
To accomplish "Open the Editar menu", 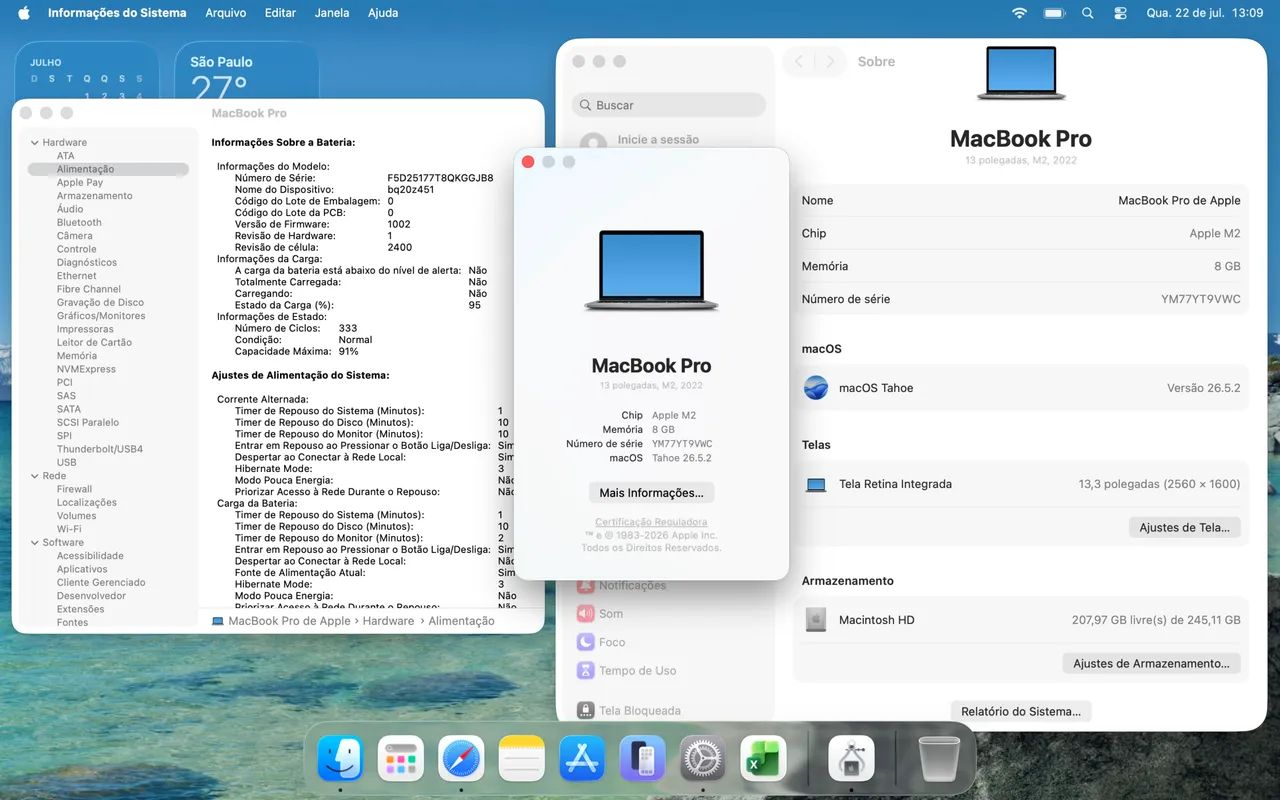I will [x=280, y=13].
